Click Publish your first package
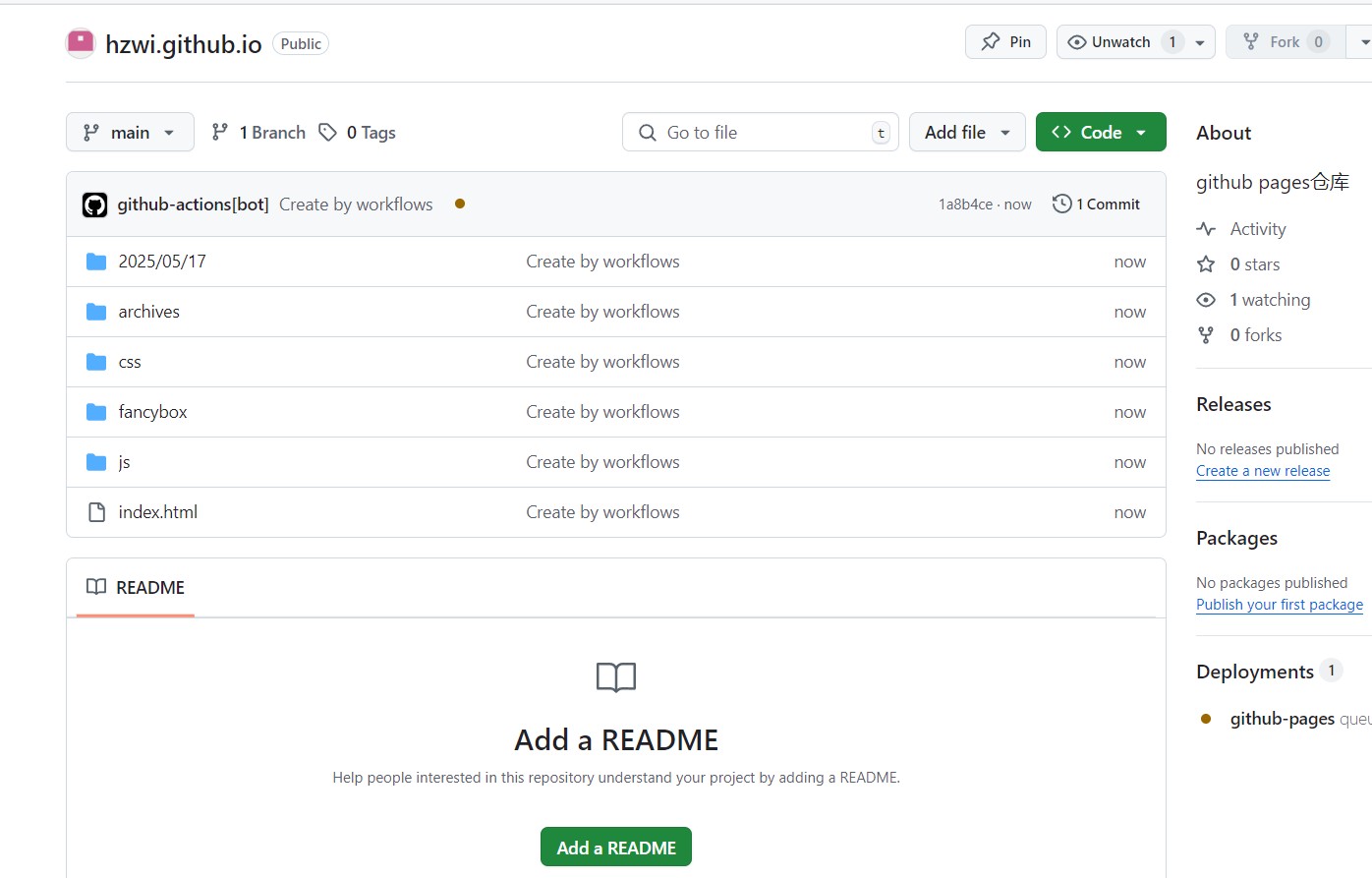Viewport: 1372px width, 878px height. pos(1280,605)
